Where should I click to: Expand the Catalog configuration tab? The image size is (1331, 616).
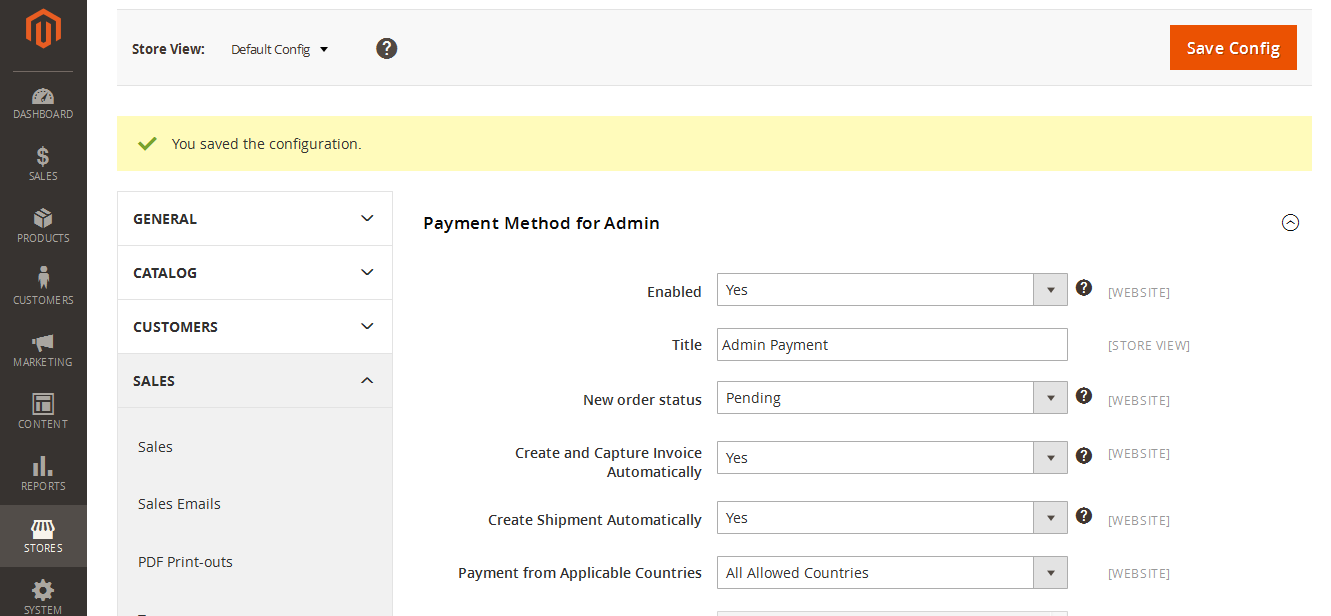pos(254,273)
